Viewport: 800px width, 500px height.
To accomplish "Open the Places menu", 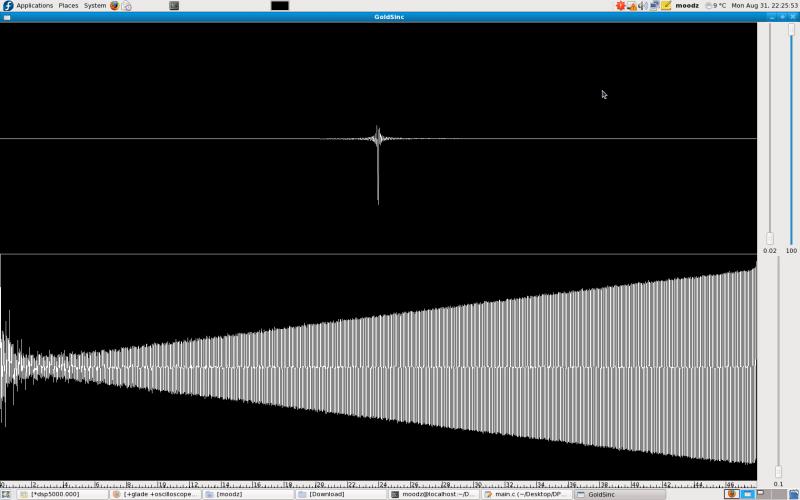I will point(68,5).
